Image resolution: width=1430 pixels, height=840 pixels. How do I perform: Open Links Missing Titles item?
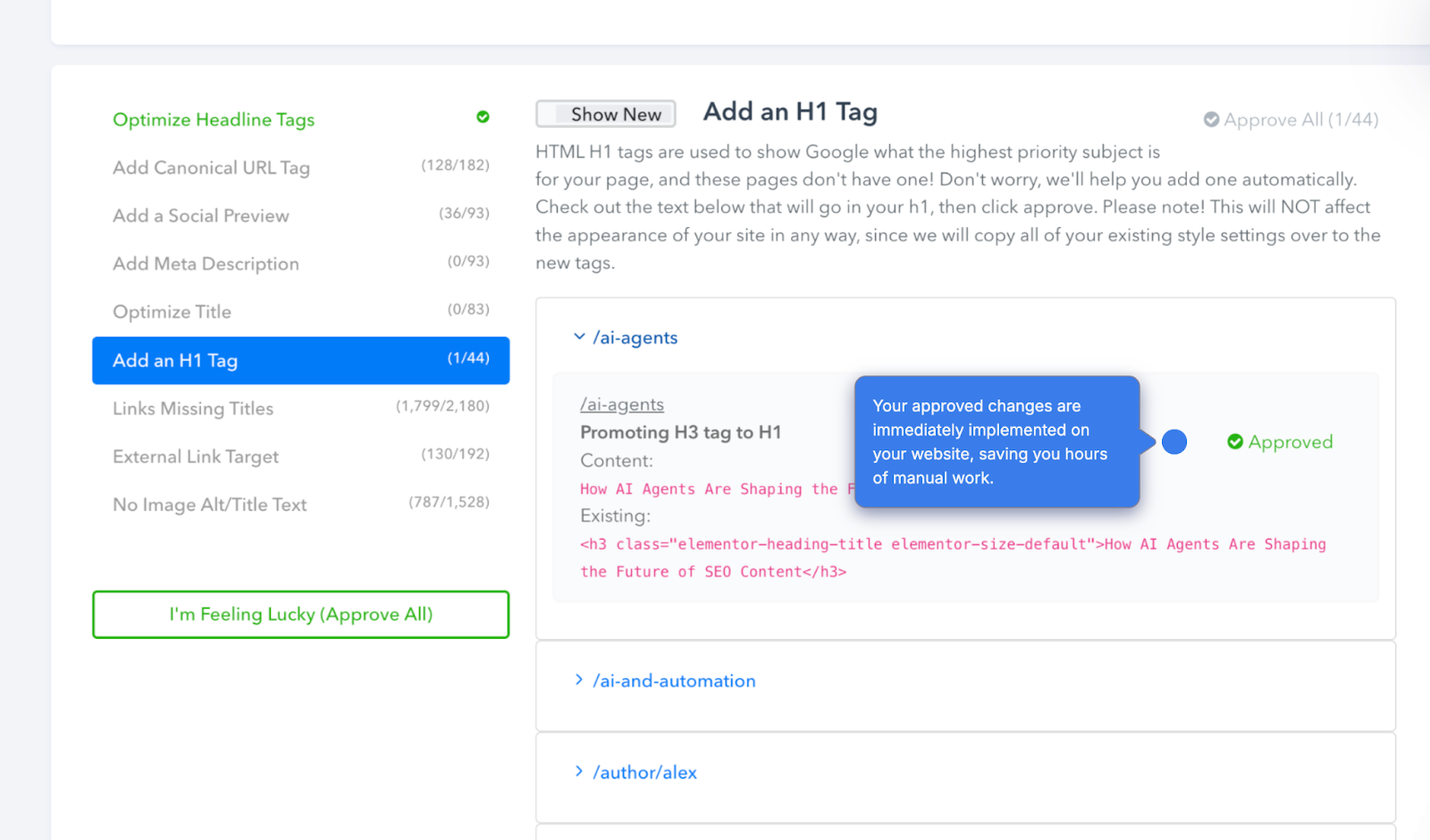pos(300,408)
